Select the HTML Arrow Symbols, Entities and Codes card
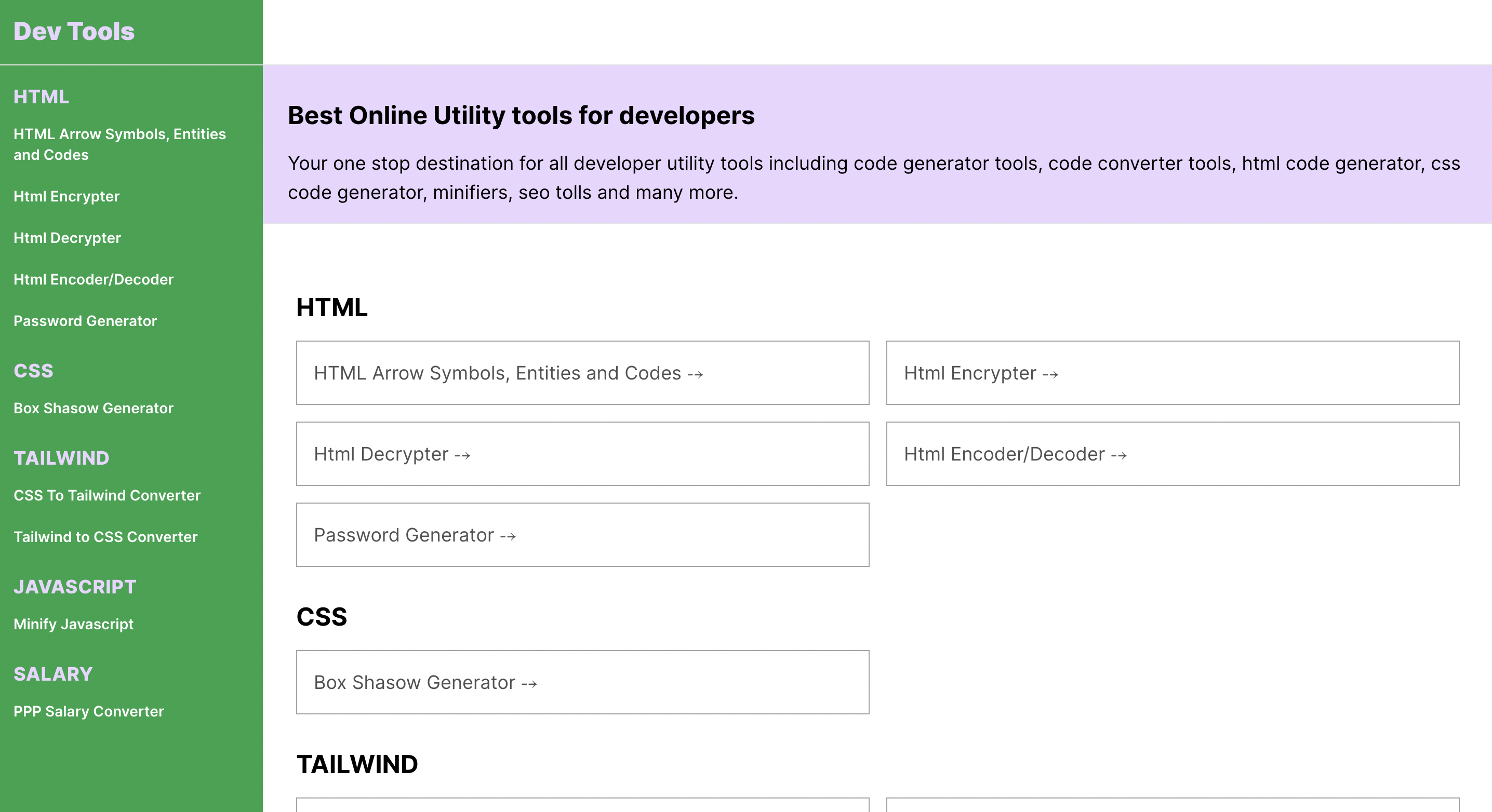This screenshot has width=1492, height=812. pyautogui.click(x=583, y=373)
